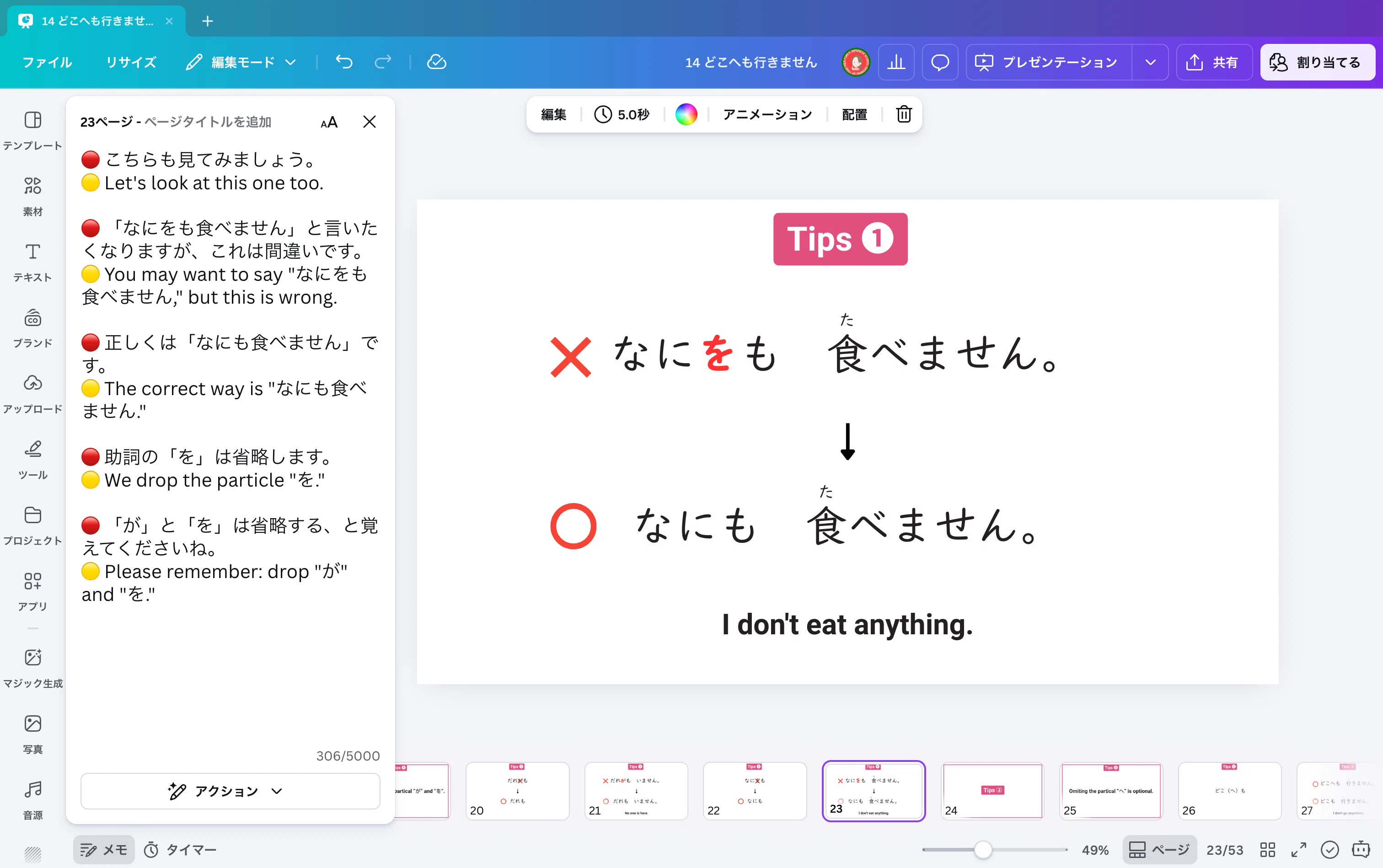Expand the アクション dropdown in notes panel
This screenshot has width=1383, height=868.
click(230, 791)
